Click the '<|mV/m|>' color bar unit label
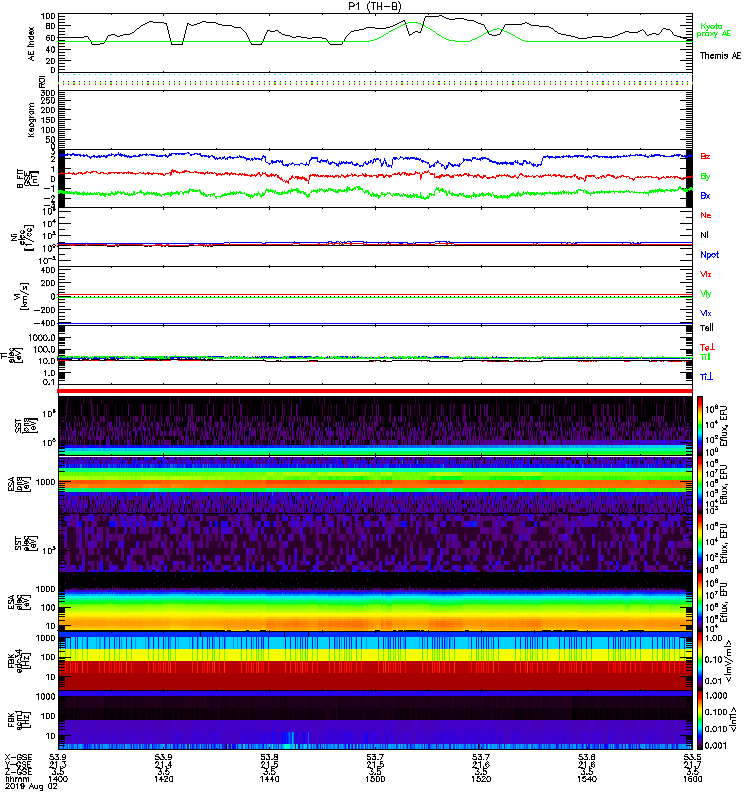 pos(731,661)
